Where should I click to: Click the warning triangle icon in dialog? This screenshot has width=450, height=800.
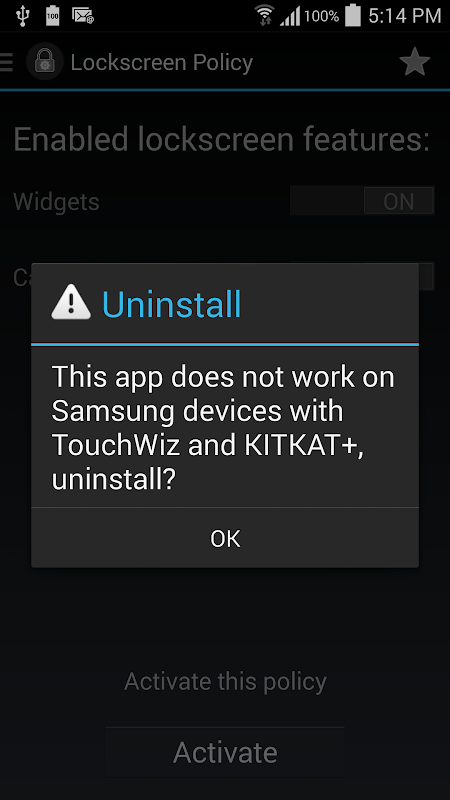(71, 303)
